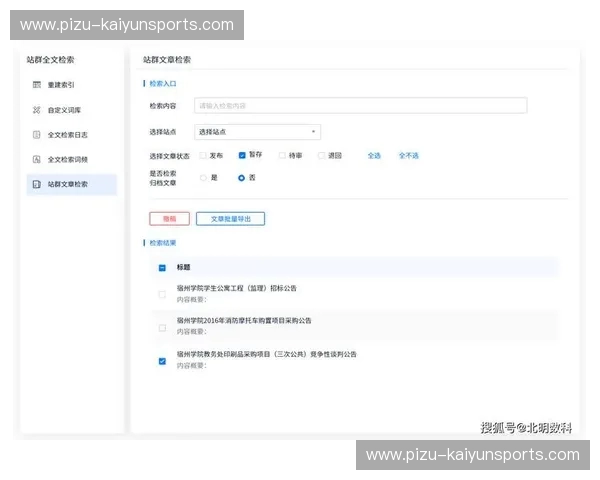Click the 标题 column header

click(183, 267)
